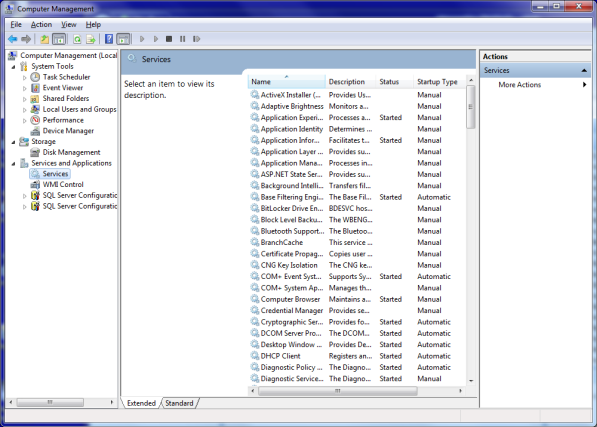Select WMI Control in the tree
597x427 pixels.
coord(63,184)
